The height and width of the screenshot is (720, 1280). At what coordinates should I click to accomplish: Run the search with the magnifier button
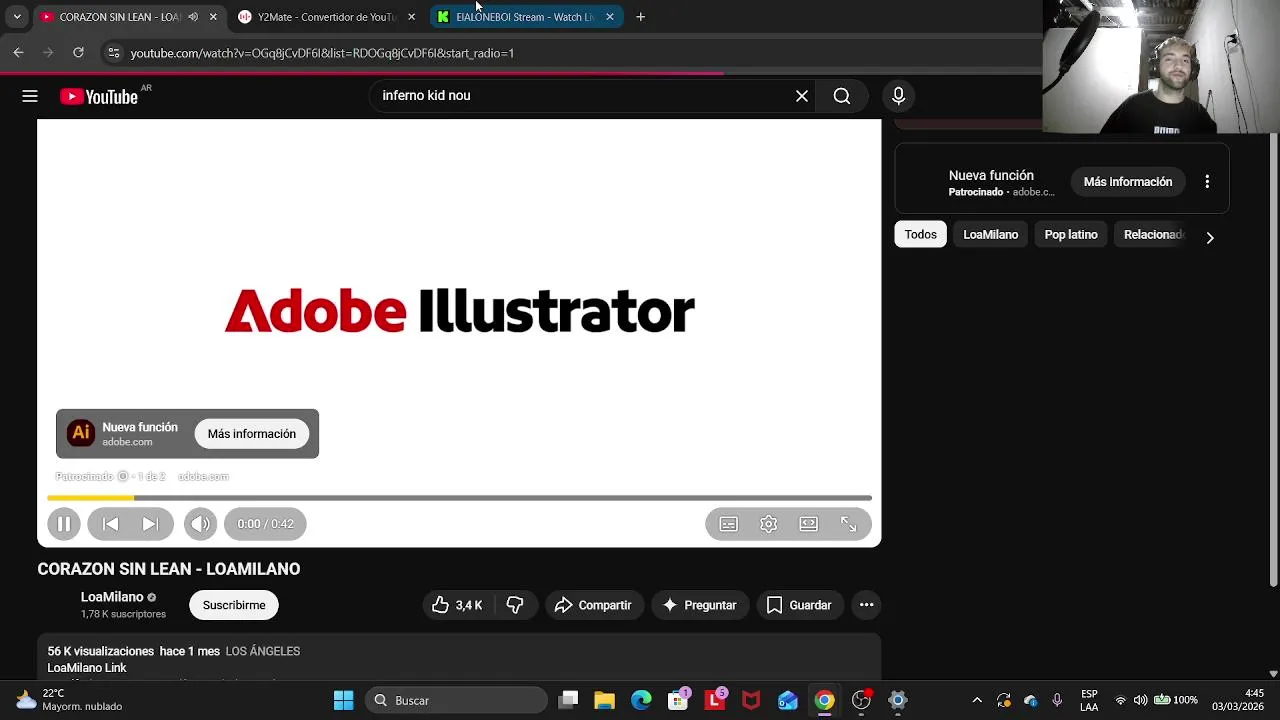[x=842, y=96]
